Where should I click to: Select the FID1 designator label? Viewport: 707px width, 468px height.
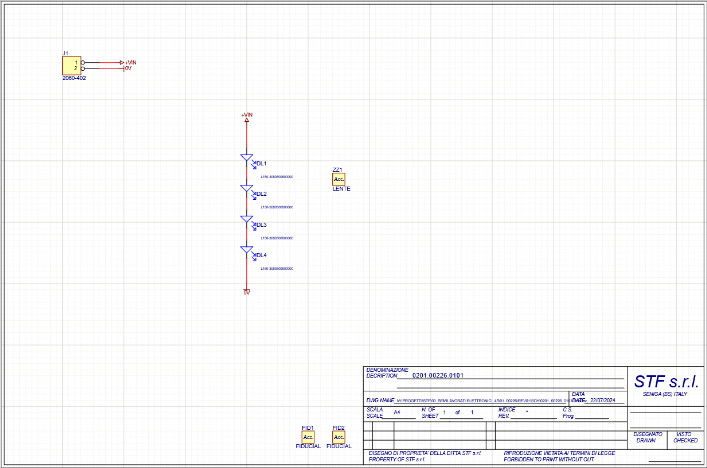click(308, 428)
